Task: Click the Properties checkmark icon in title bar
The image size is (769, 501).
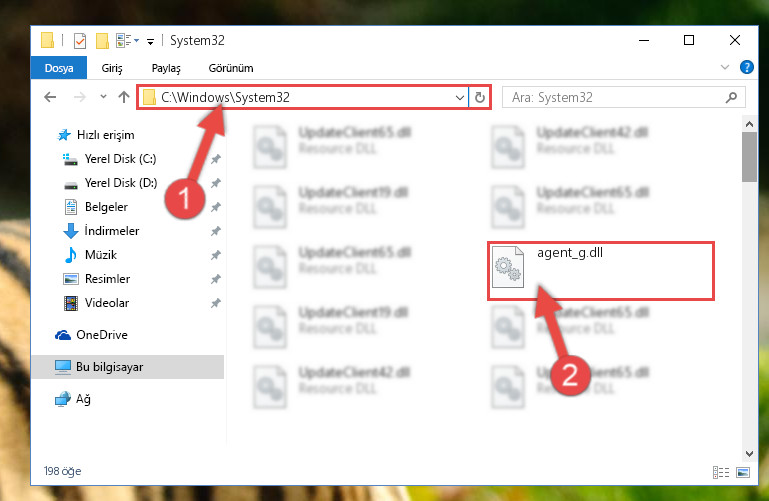Action: coord(79,41)
